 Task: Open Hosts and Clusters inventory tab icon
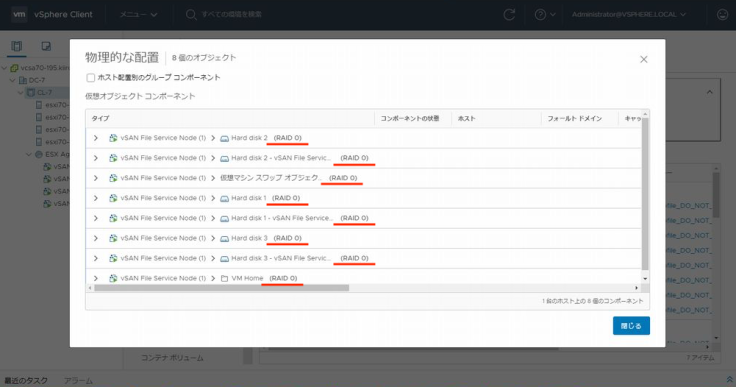click(17, 46)
